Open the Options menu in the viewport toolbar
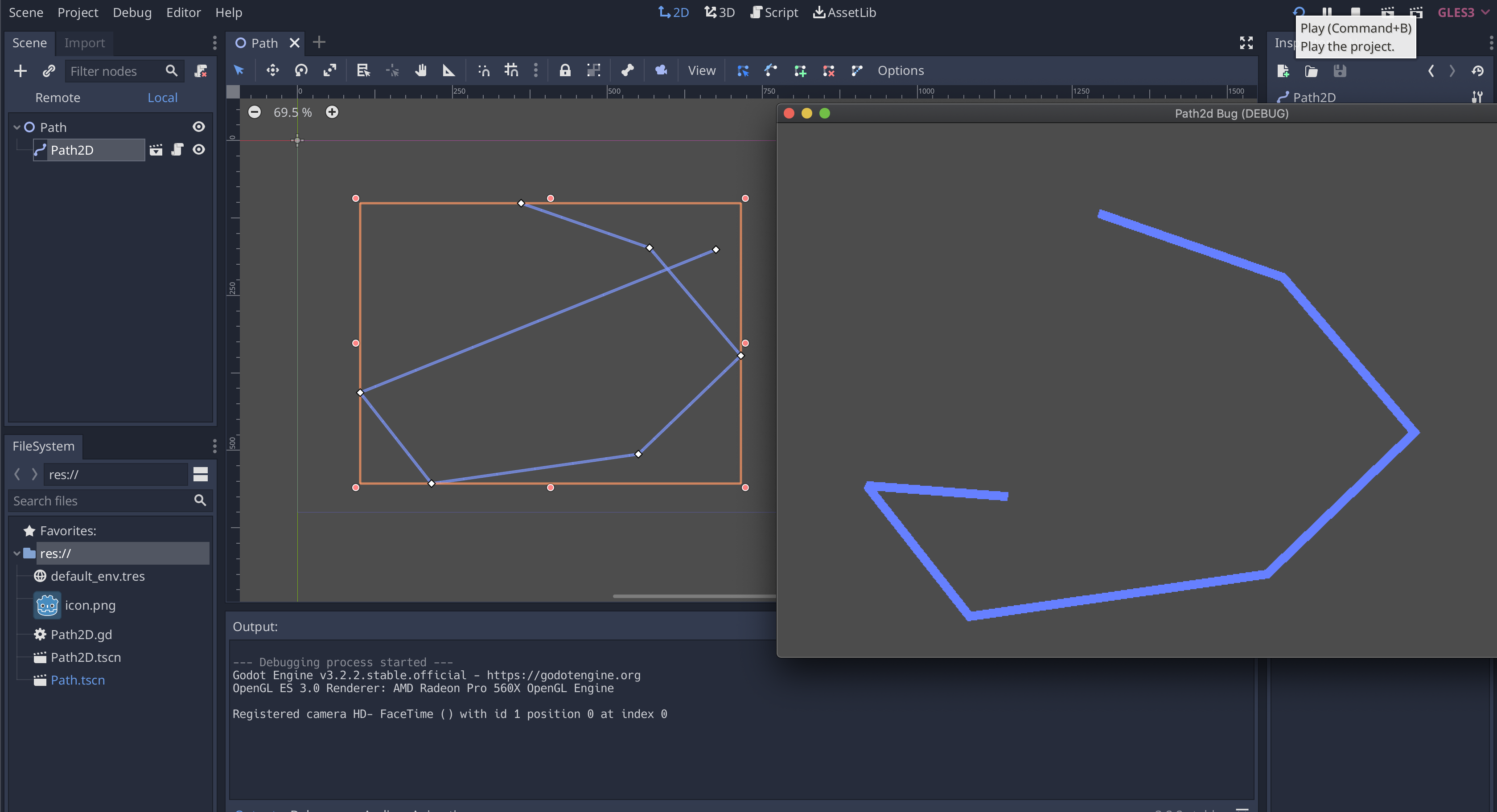Viewport: 1497px width, 812px height. tap(901, 70)
